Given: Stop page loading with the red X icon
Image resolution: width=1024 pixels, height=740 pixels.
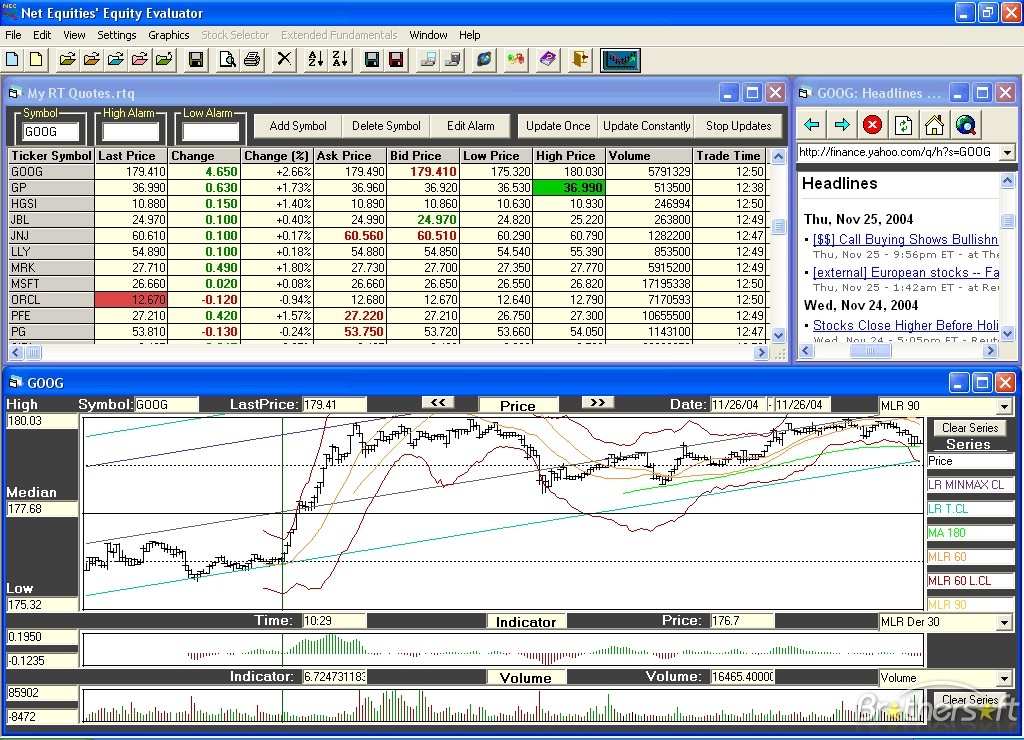Looking at the screenshot, I should pos(873,125).
